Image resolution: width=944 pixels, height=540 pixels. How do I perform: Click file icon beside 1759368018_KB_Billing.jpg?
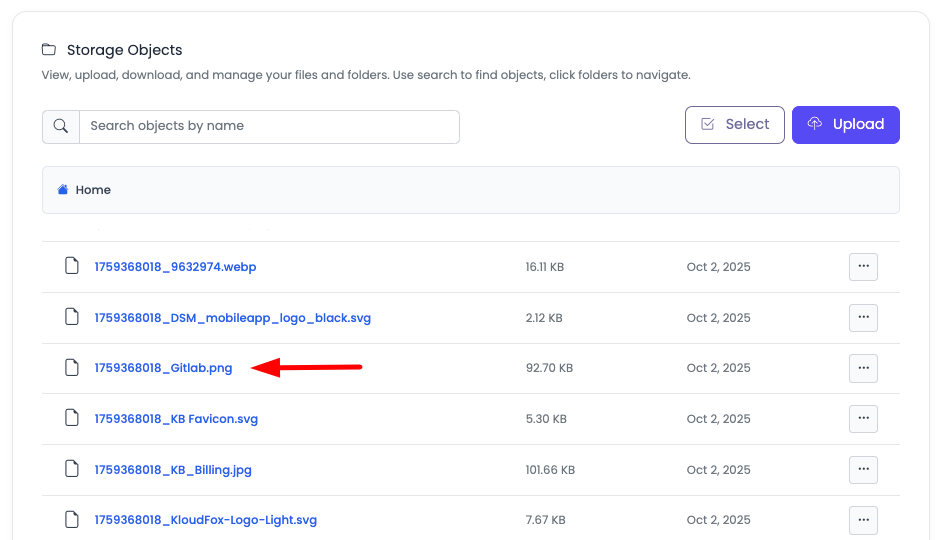coord(71,469)
